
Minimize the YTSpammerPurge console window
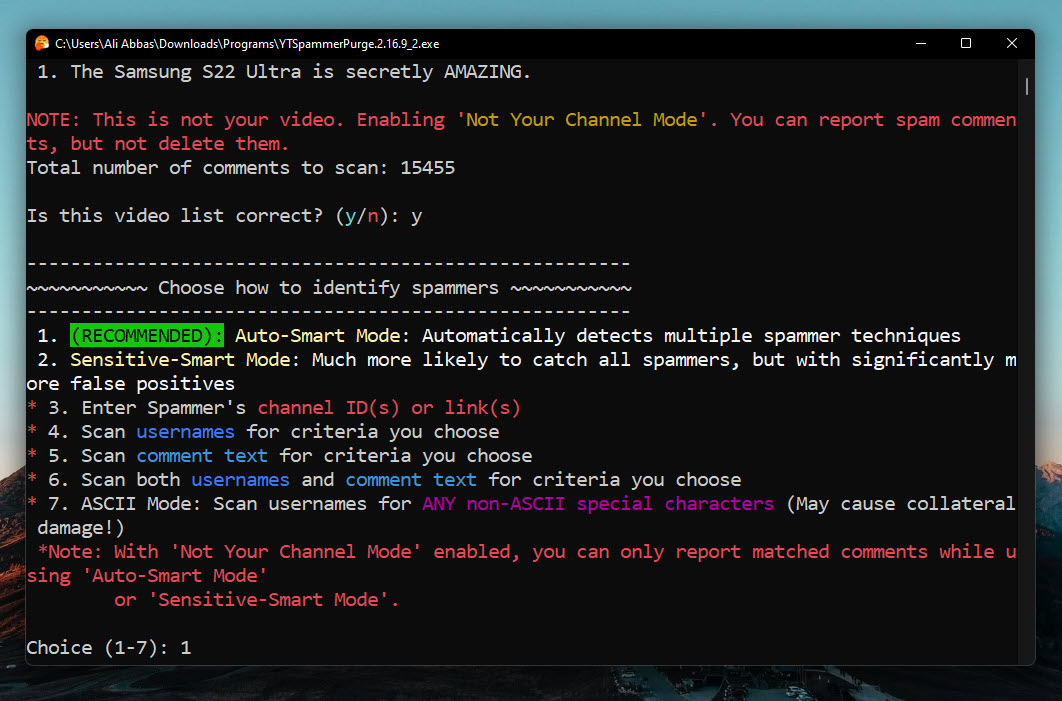point(920,43)
